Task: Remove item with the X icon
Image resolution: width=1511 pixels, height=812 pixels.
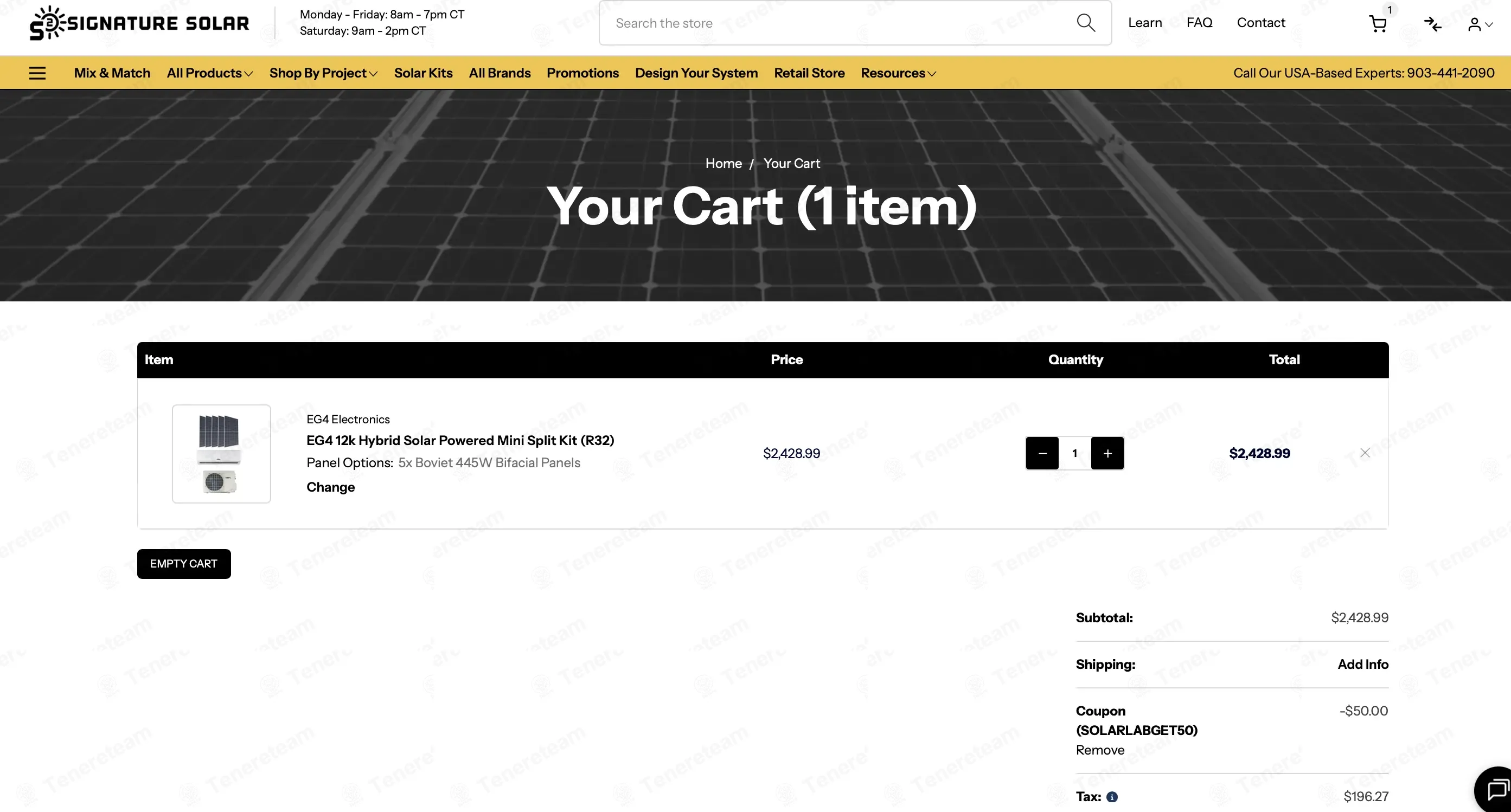Action: (x=1365, y=453)
